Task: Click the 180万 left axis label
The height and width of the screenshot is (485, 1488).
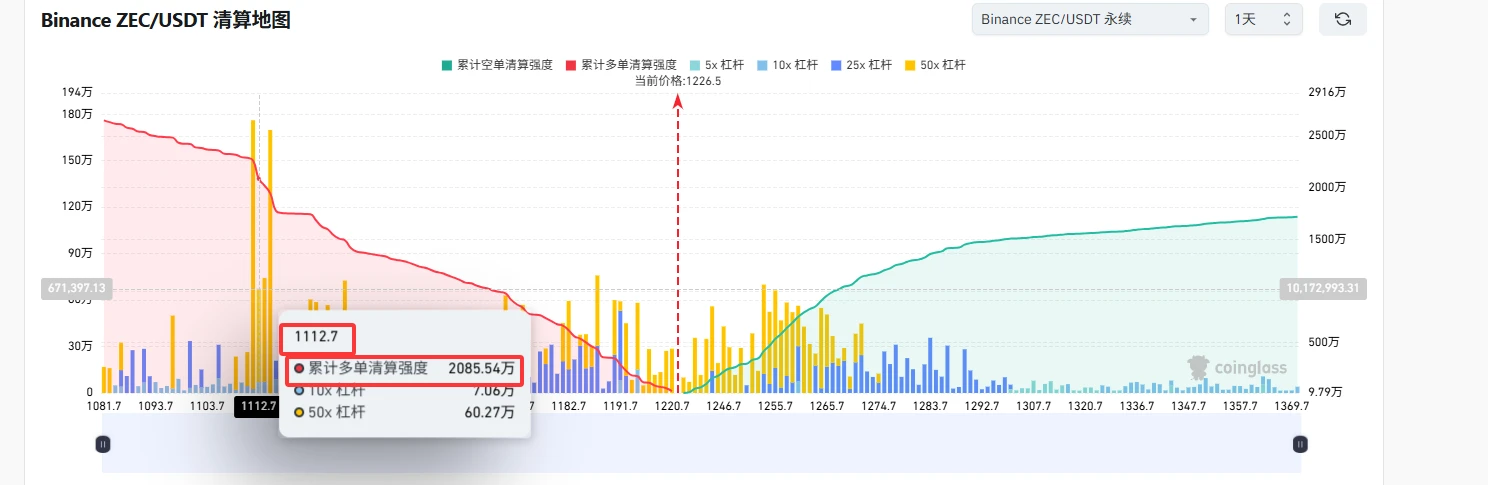Action: pos(79,113)
